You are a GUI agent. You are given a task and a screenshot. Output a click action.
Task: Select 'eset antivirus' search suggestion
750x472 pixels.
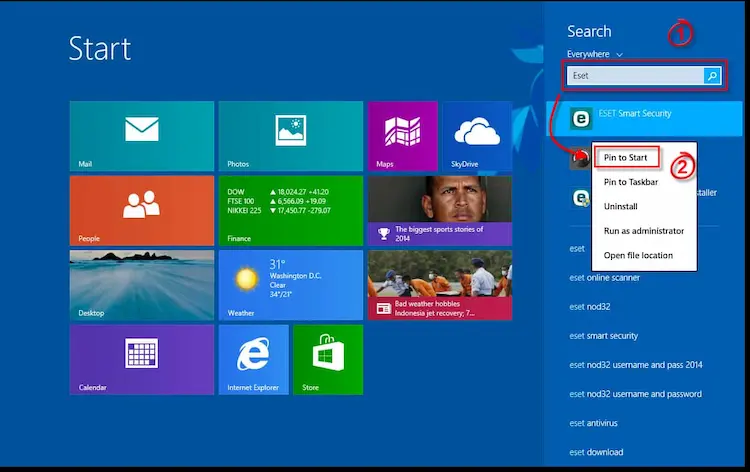pyautogui.click(x=594, y=423)
